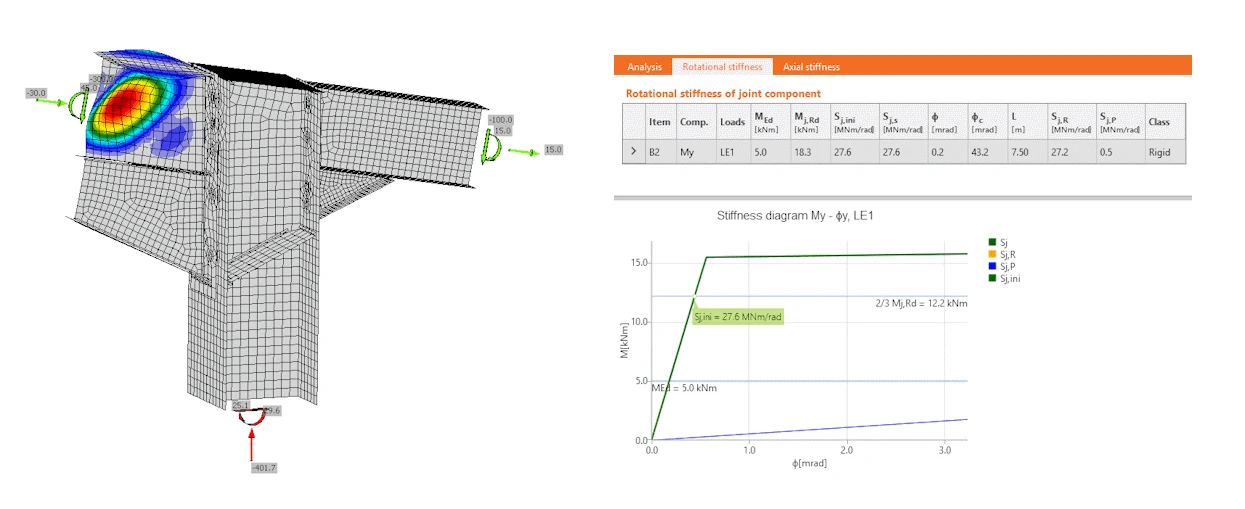The height and width of the screenshot is (509, 1245).
Task: Toggle the Sj,ini legend entry
Action: pyautogui.click(x=1005, y=279)
